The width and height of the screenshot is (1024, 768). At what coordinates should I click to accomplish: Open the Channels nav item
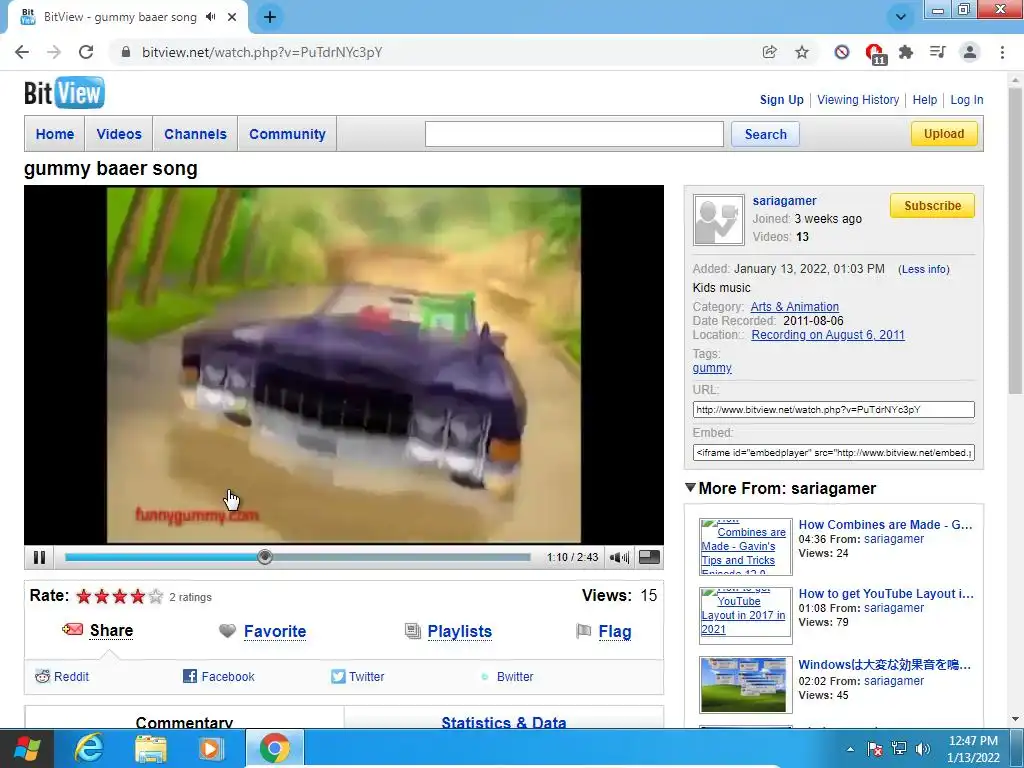pyautogui.click(x=195, y=134)
